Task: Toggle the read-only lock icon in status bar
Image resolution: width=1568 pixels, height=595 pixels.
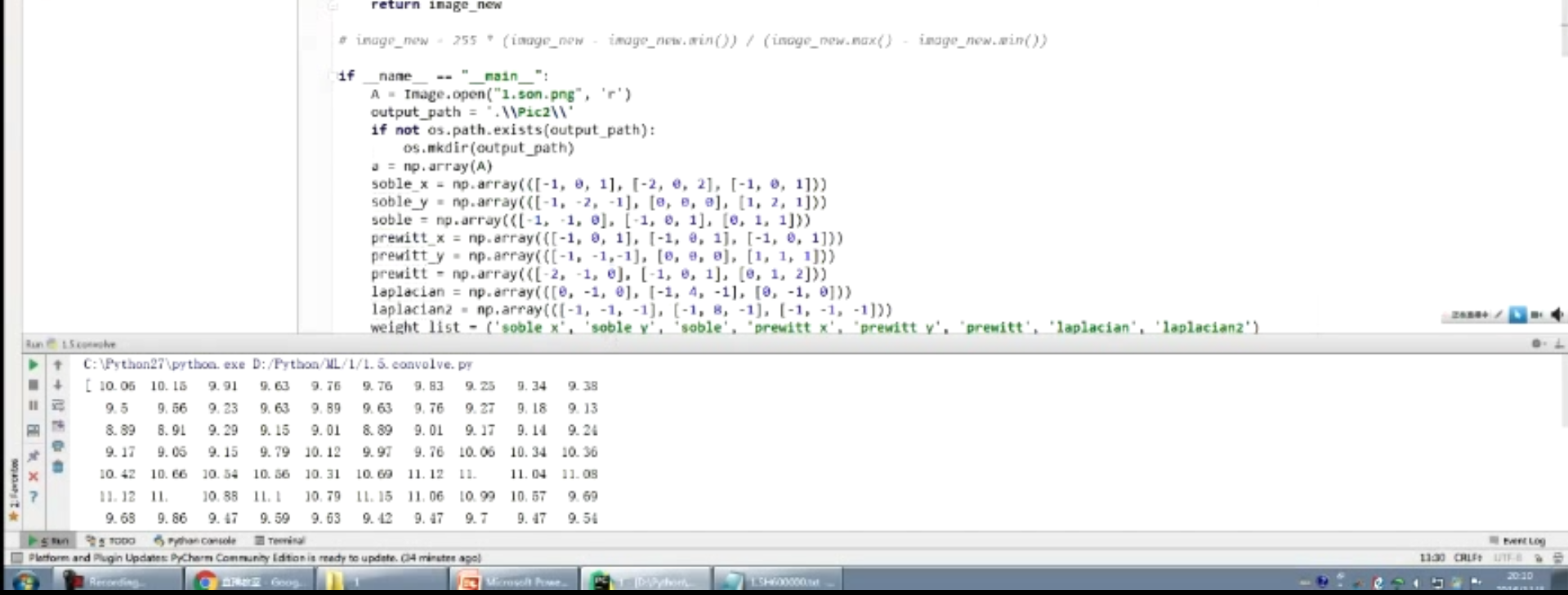Action: 1538,558
